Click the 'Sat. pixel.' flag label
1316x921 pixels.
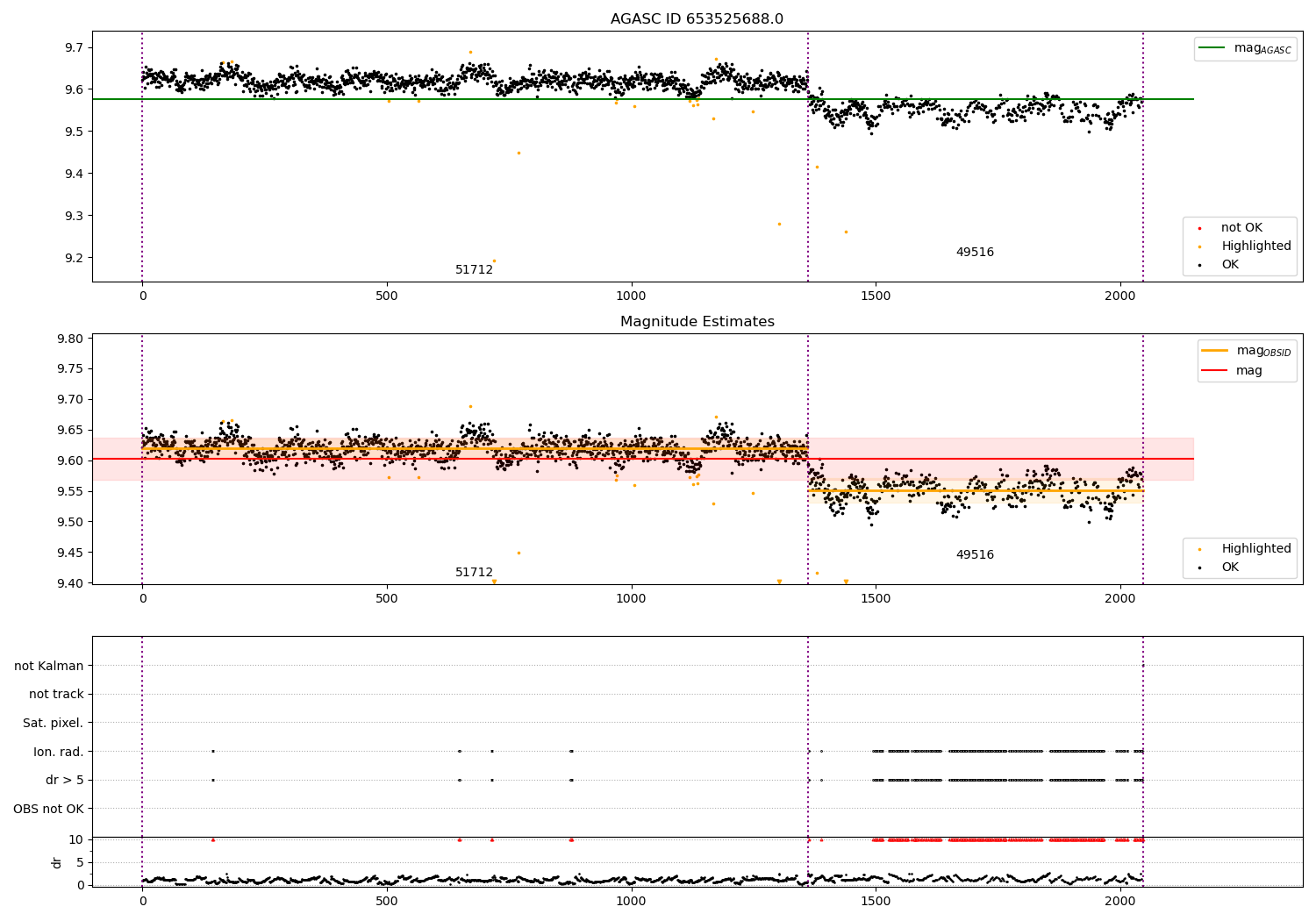pos(54,724)
